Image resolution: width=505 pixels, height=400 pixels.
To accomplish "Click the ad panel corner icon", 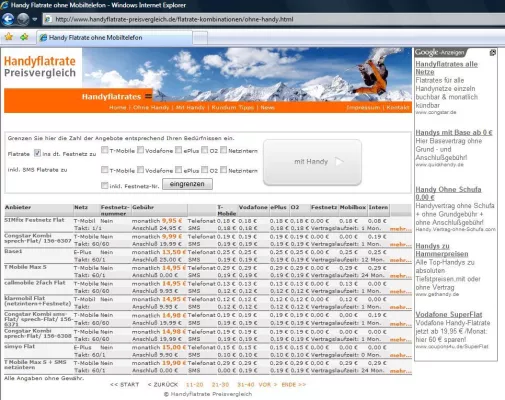I will click(492, 53).
